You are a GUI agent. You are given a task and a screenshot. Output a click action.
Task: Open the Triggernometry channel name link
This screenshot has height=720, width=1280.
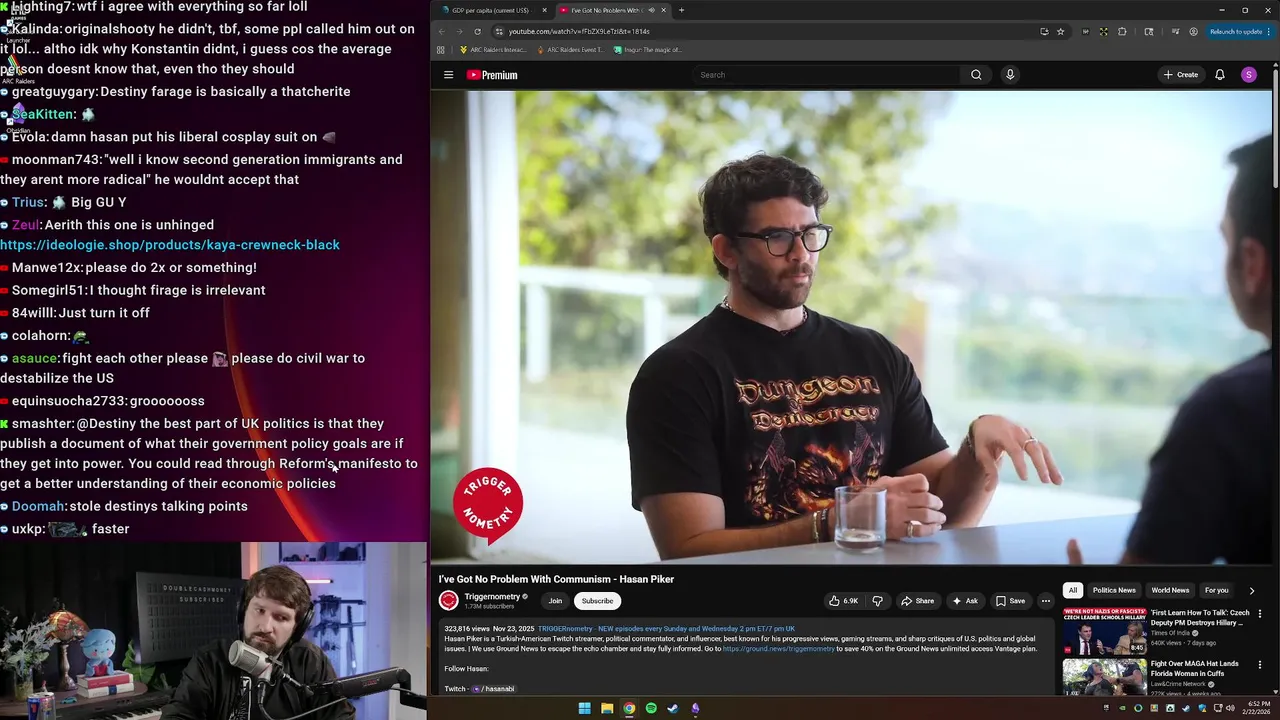pos(492,596)
